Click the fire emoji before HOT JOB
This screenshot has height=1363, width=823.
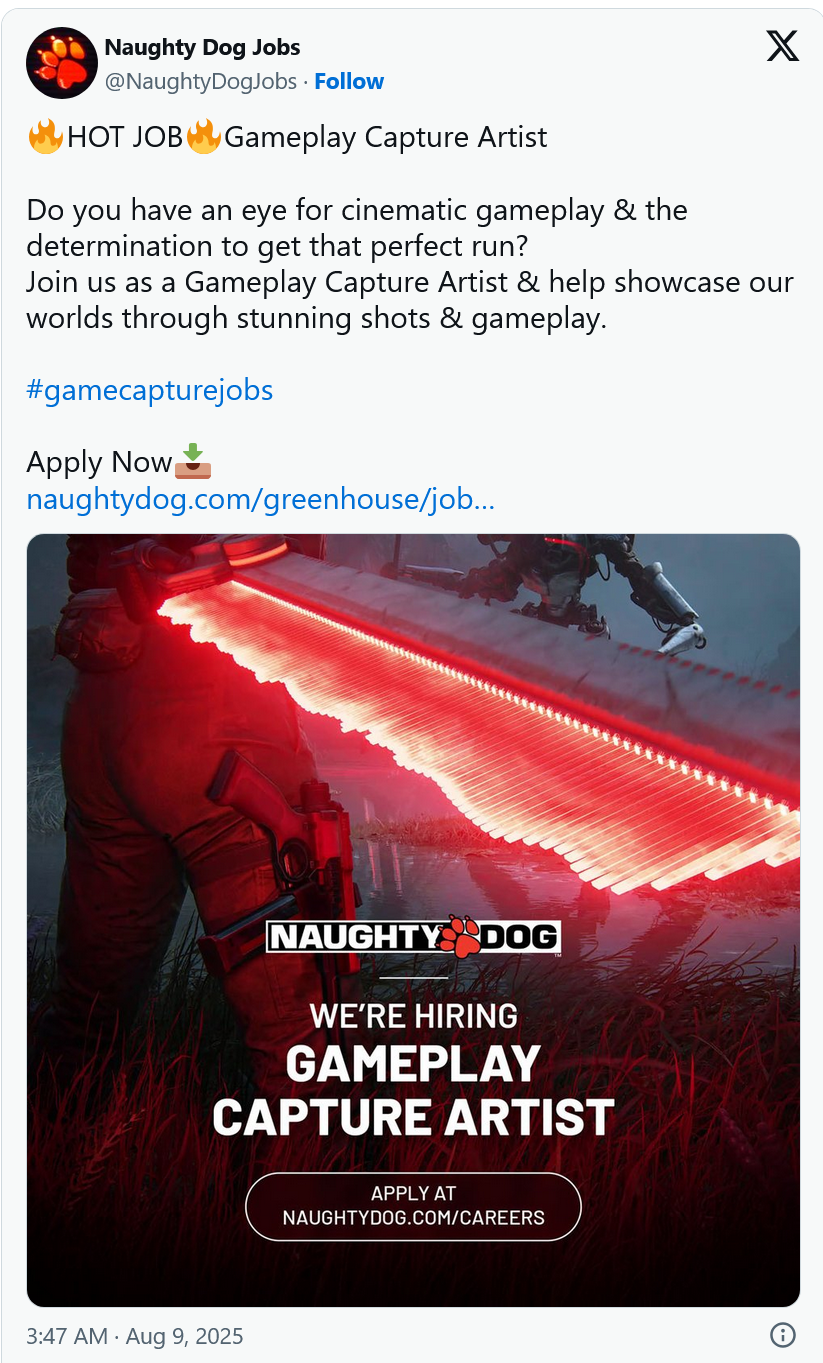pyautogui.click(x=46, y=136)
